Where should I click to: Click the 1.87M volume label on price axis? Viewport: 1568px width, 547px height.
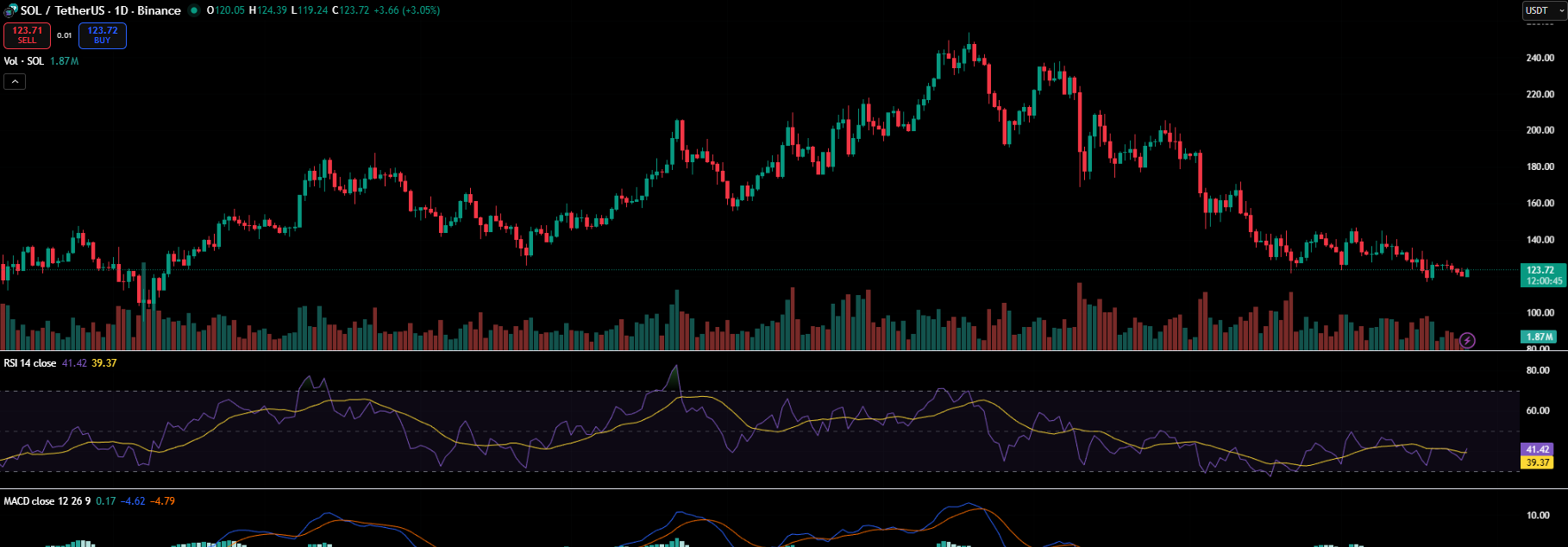(x=1539, y=337)
